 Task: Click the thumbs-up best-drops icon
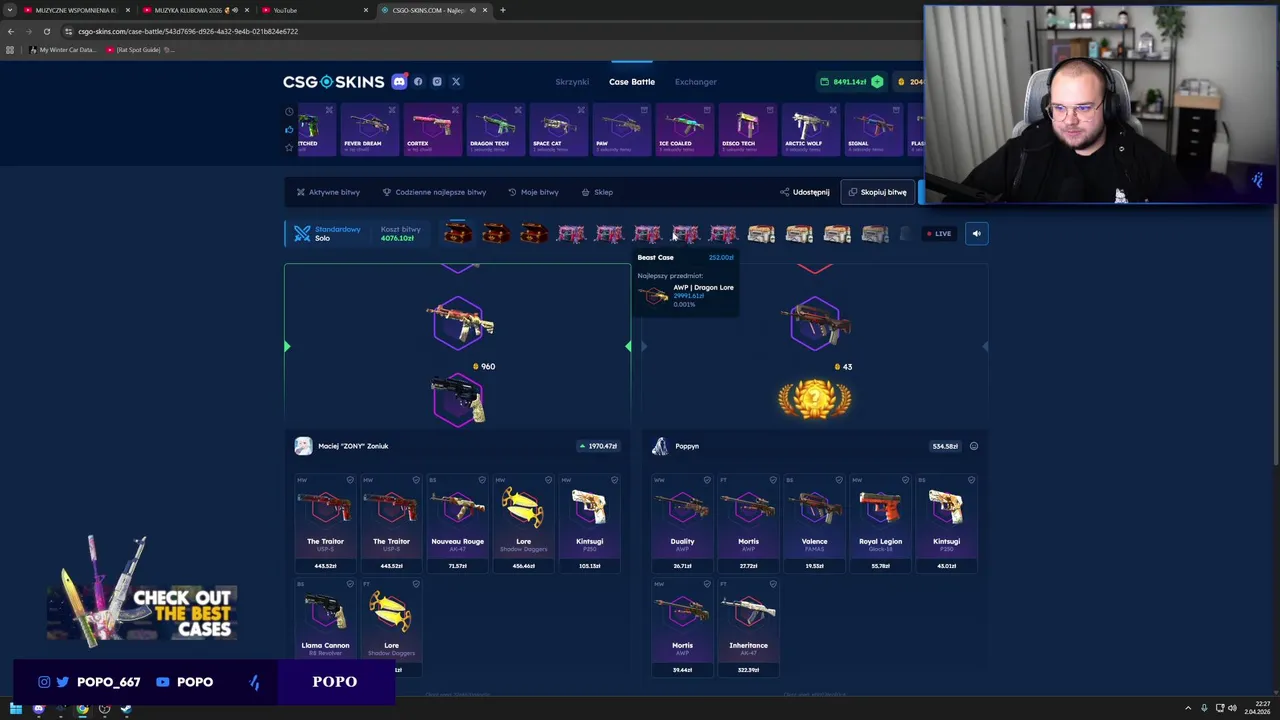(289, 129)
